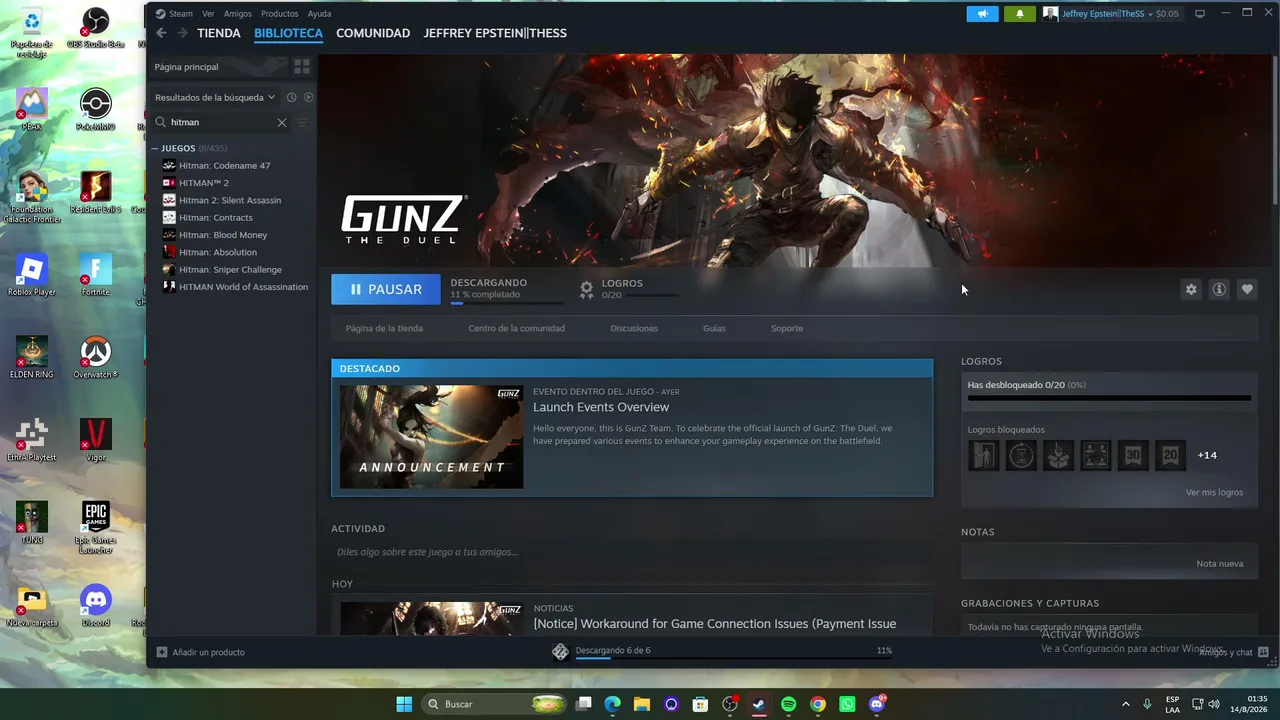1280x720 pixels.
Task: Sort by recent activity clock icon
Action: pos(291,97)
